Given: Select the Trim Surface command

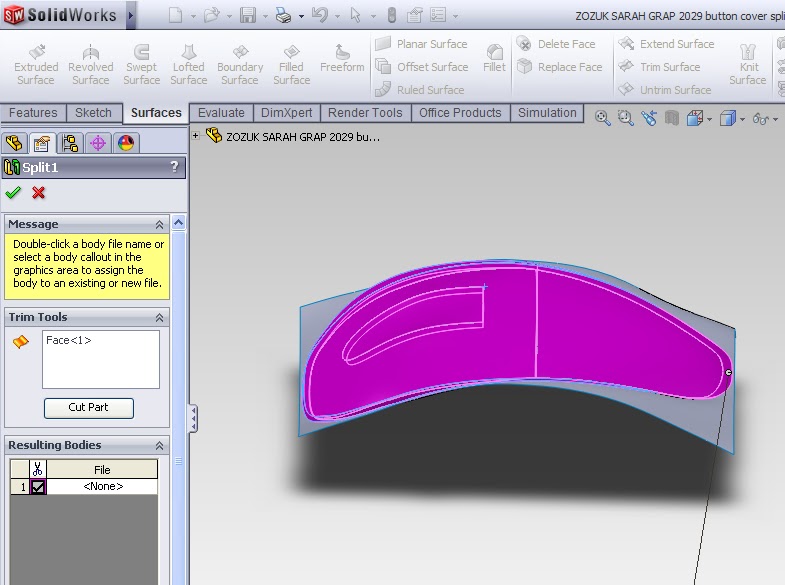Looking at the screenshot, I should point(659,67).
